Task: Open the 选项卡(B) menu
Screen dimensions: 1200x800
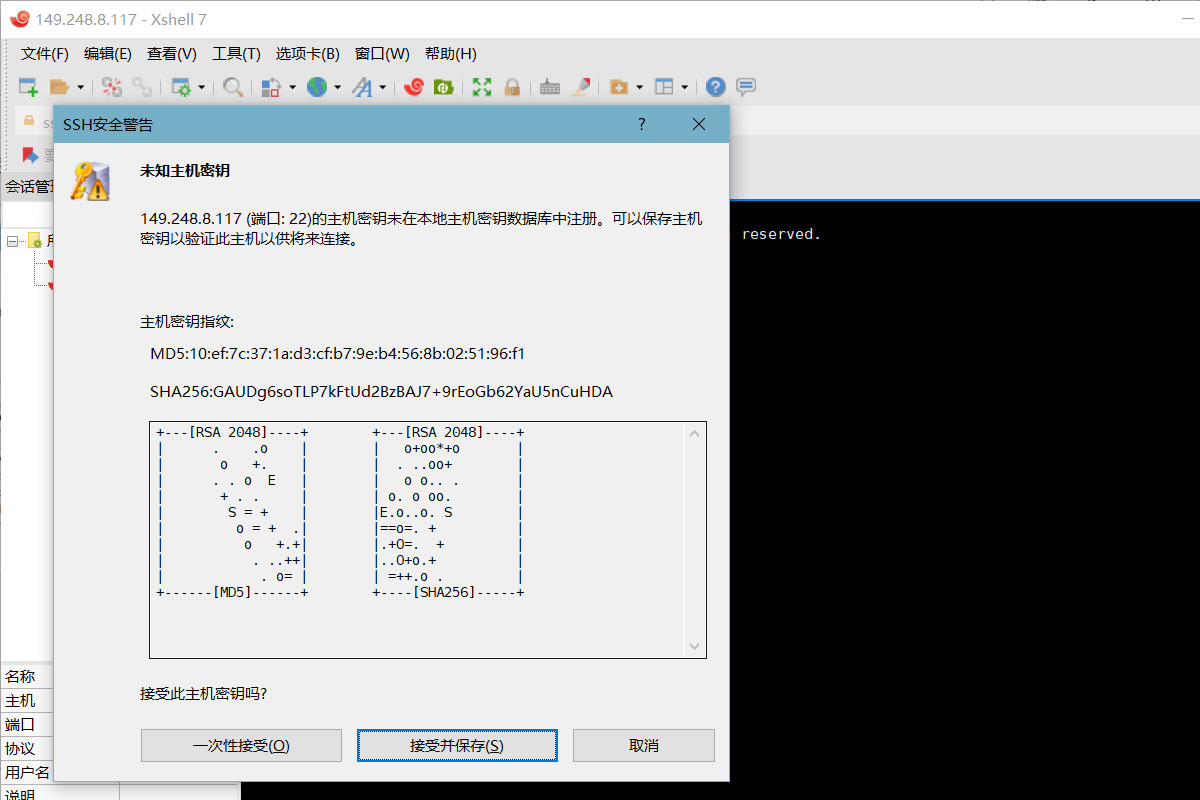Action: point(308,54)
